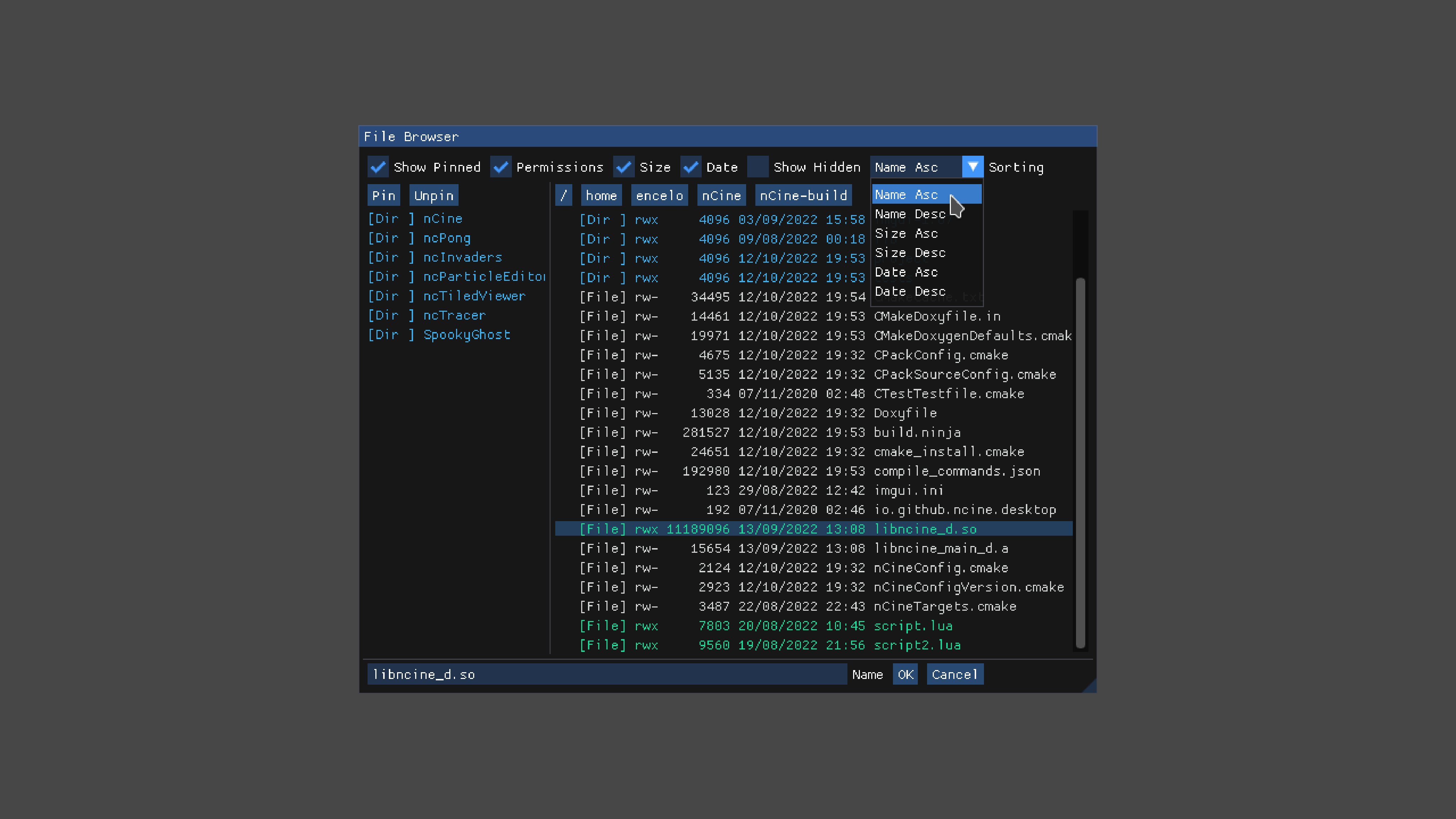
Task: Uncheck the Size column checkbox
Action: (x=623, y=167)
